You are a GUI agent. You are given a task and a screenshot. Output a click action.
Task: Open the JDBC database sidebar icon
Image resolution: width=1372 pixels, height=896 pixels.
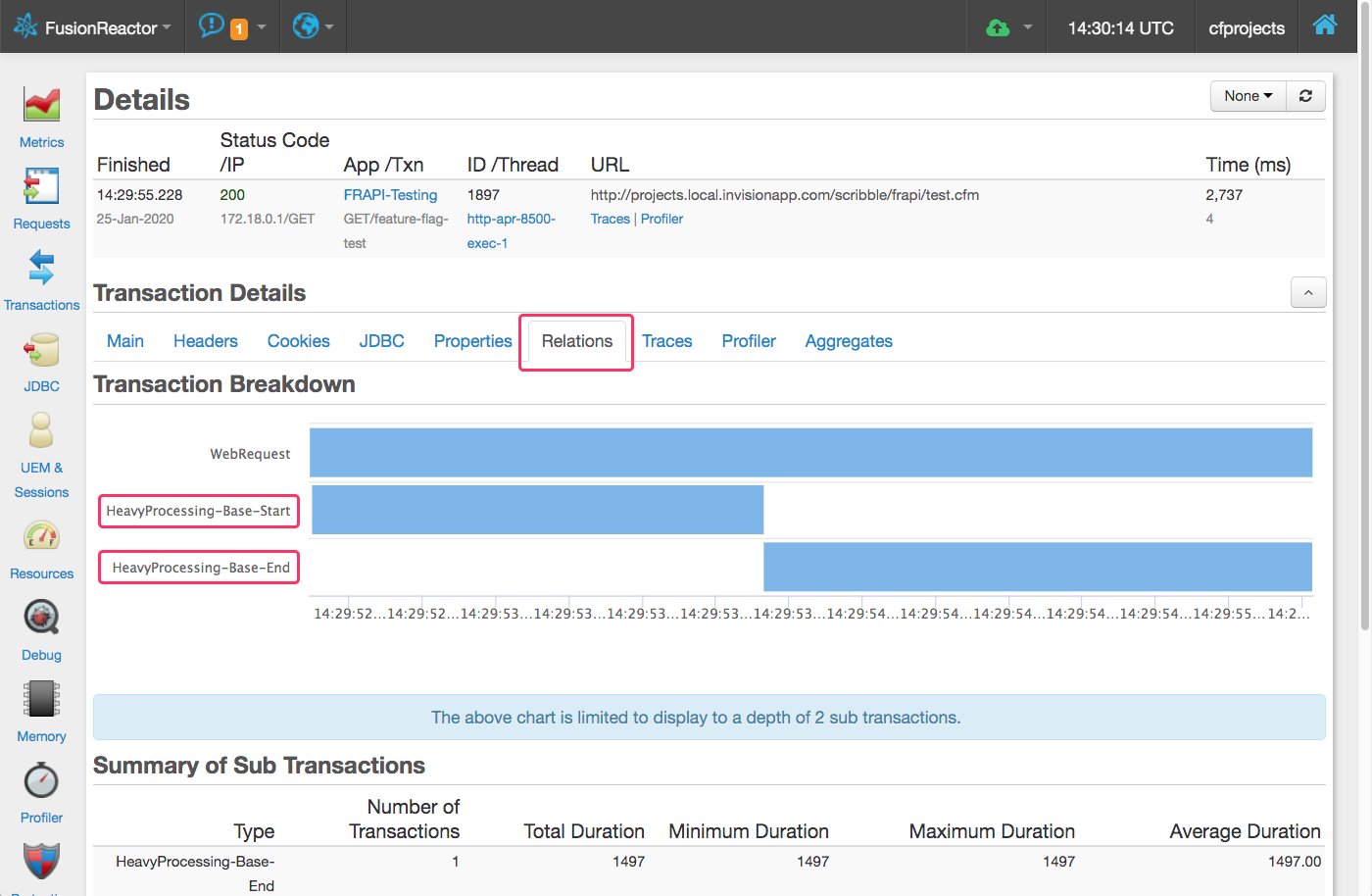tap(41, 350)
